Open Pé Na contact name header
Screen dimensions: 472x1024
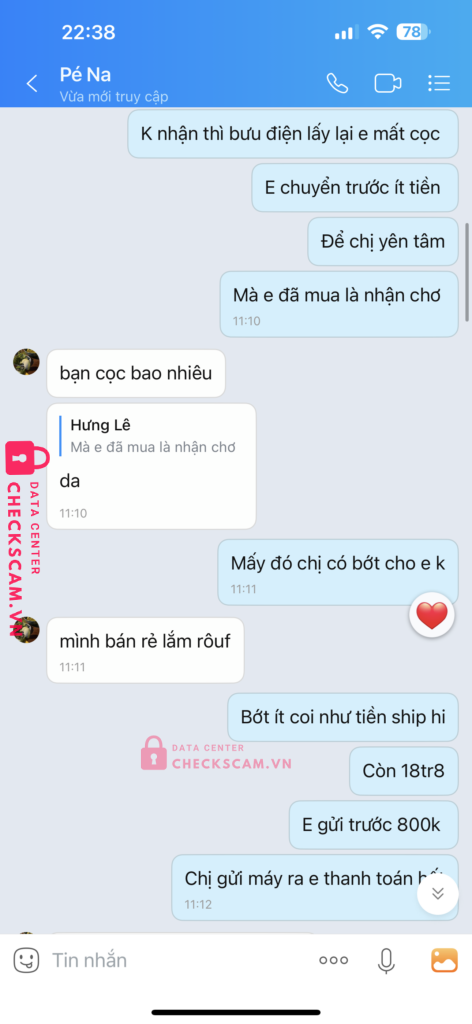point(86,74)
